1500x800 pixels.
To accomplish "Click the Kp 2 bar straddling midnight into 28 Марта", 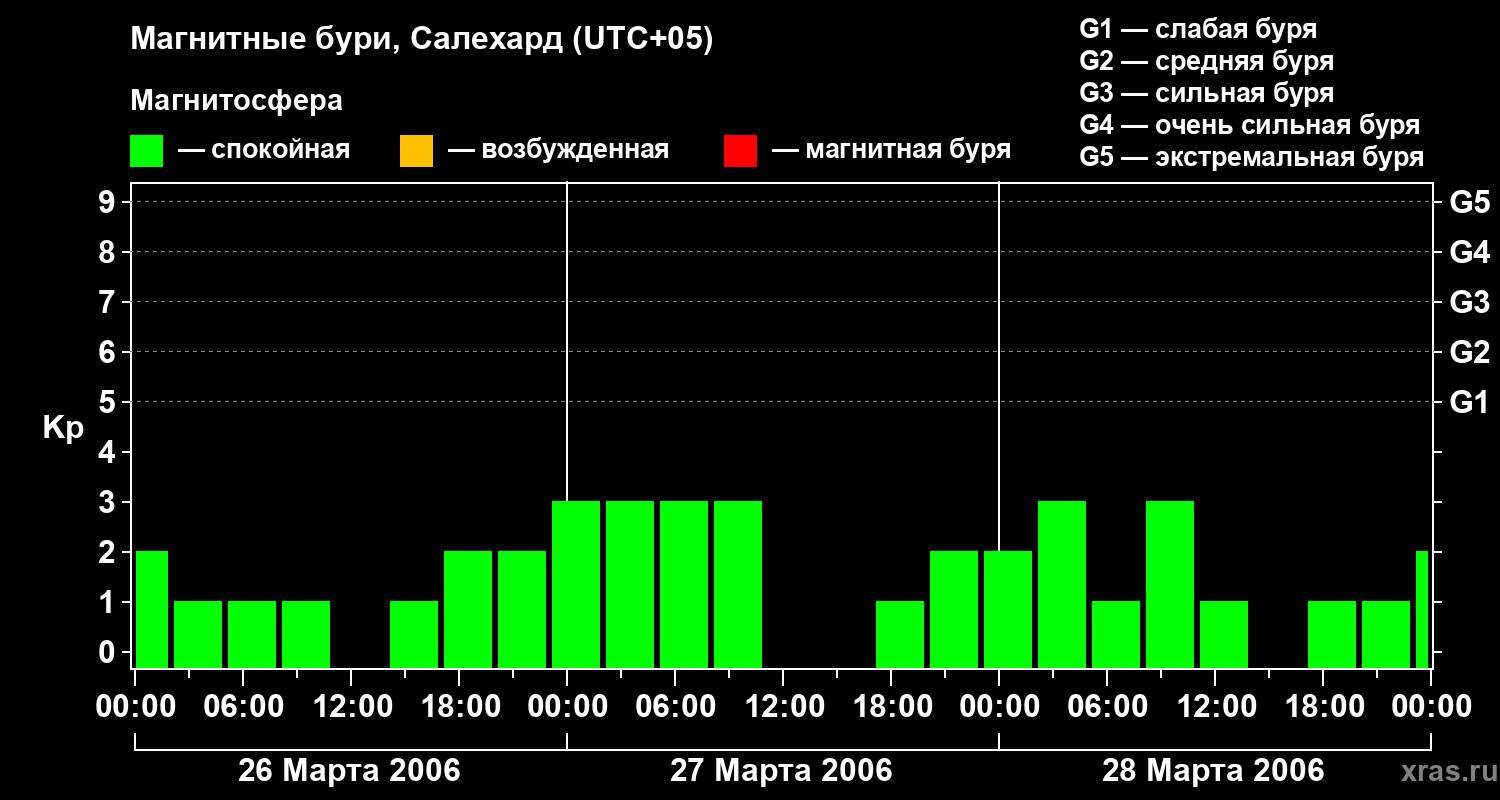I will pyautogui.click(x=1008, y=609).
